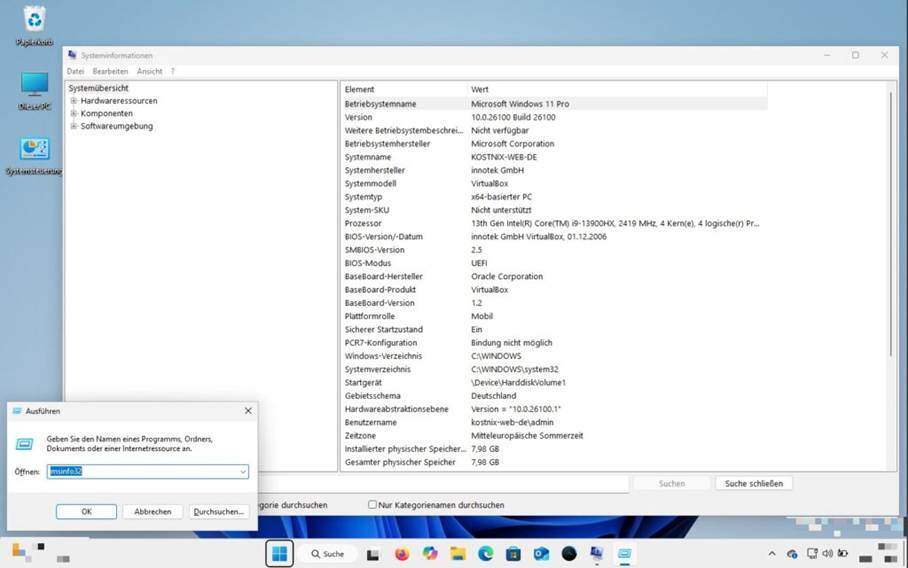The width and height of the screenshot is (908, 568).
Task: Open the Öffnen combo box dropdown arrow
Action: tap(243, 472)
